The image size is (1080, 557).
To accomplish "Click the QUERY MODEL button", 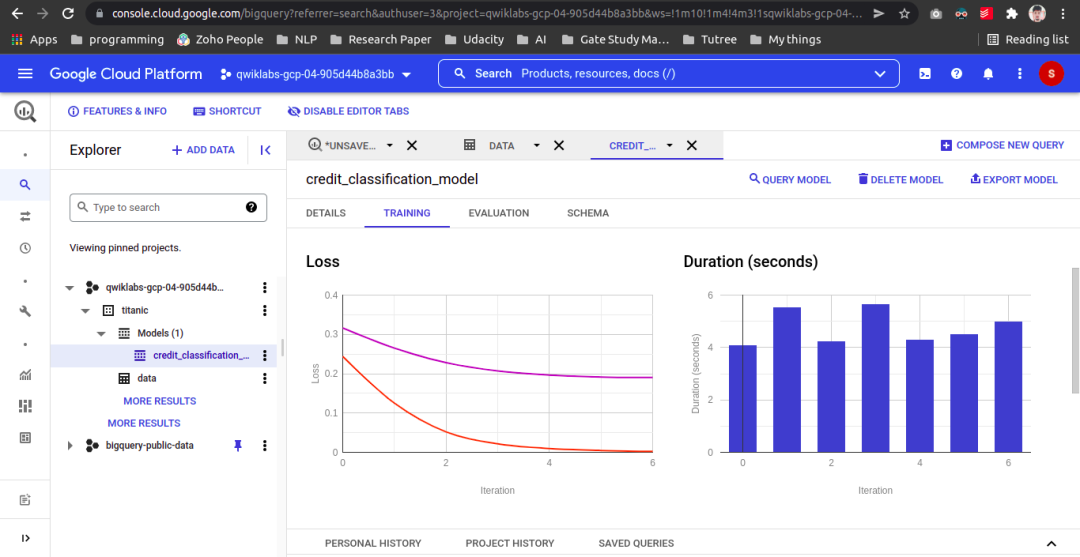I will point(790,180).
